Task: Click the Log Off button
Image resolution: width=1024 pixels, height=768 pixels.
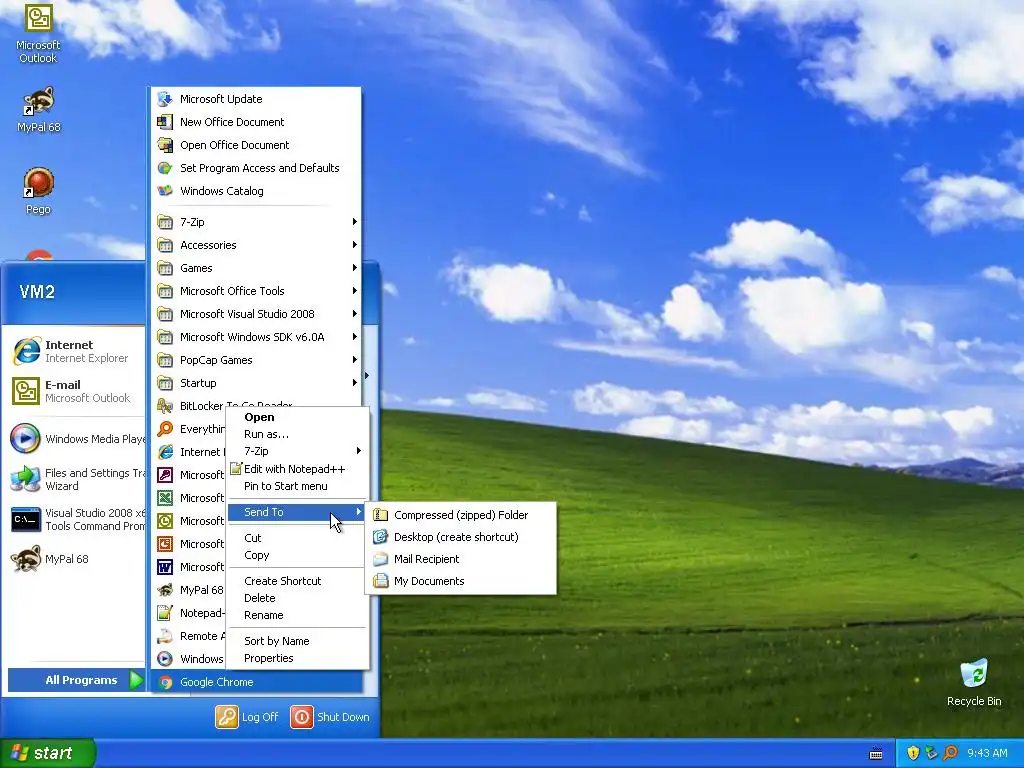Action: pyautogui.click(x=248, y=717)
